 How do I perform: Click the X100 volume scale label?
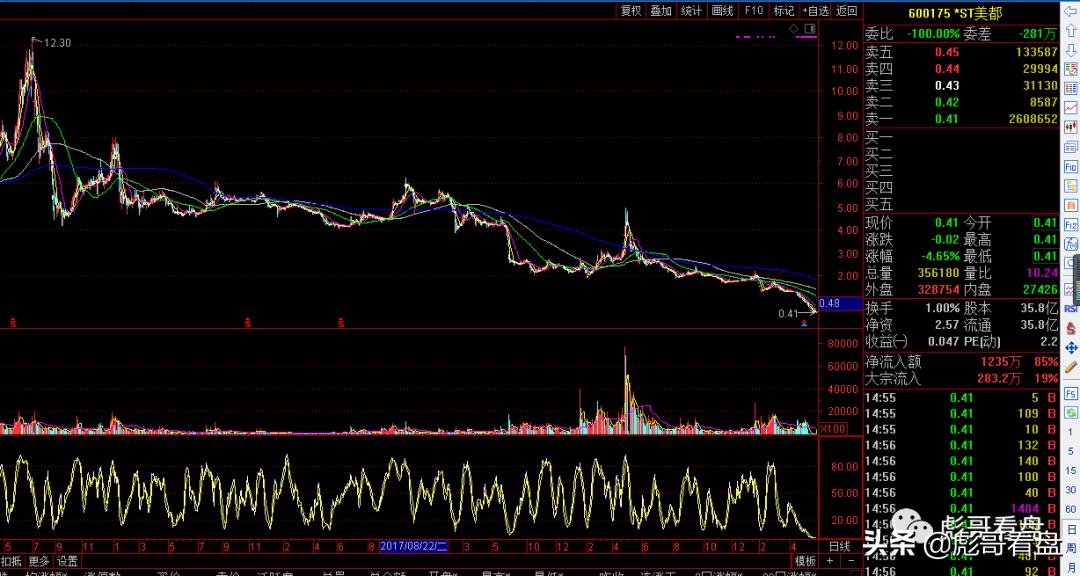pos(831,429)
